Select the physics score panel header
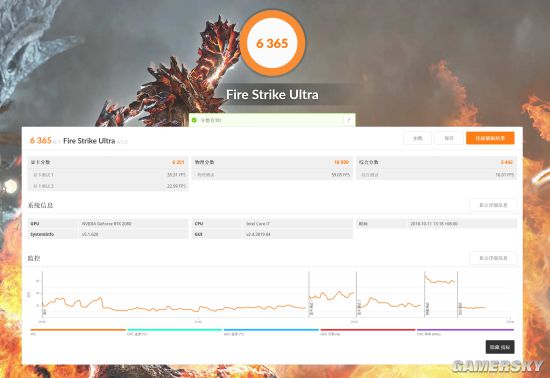The image size is (550, 378). click(272, 162)
